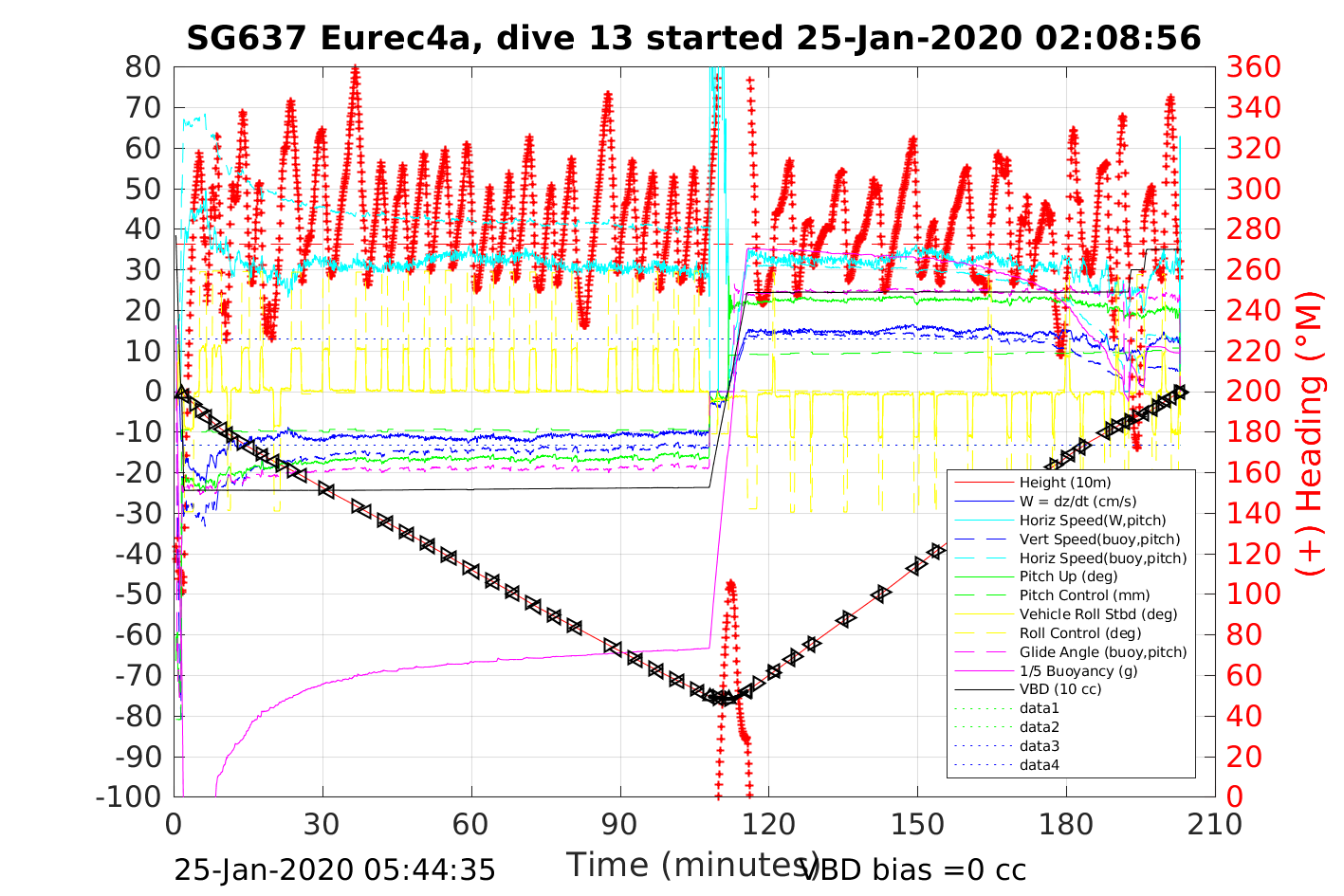
Task: Select legend entry 'data3'
Action: [1040, 746]
